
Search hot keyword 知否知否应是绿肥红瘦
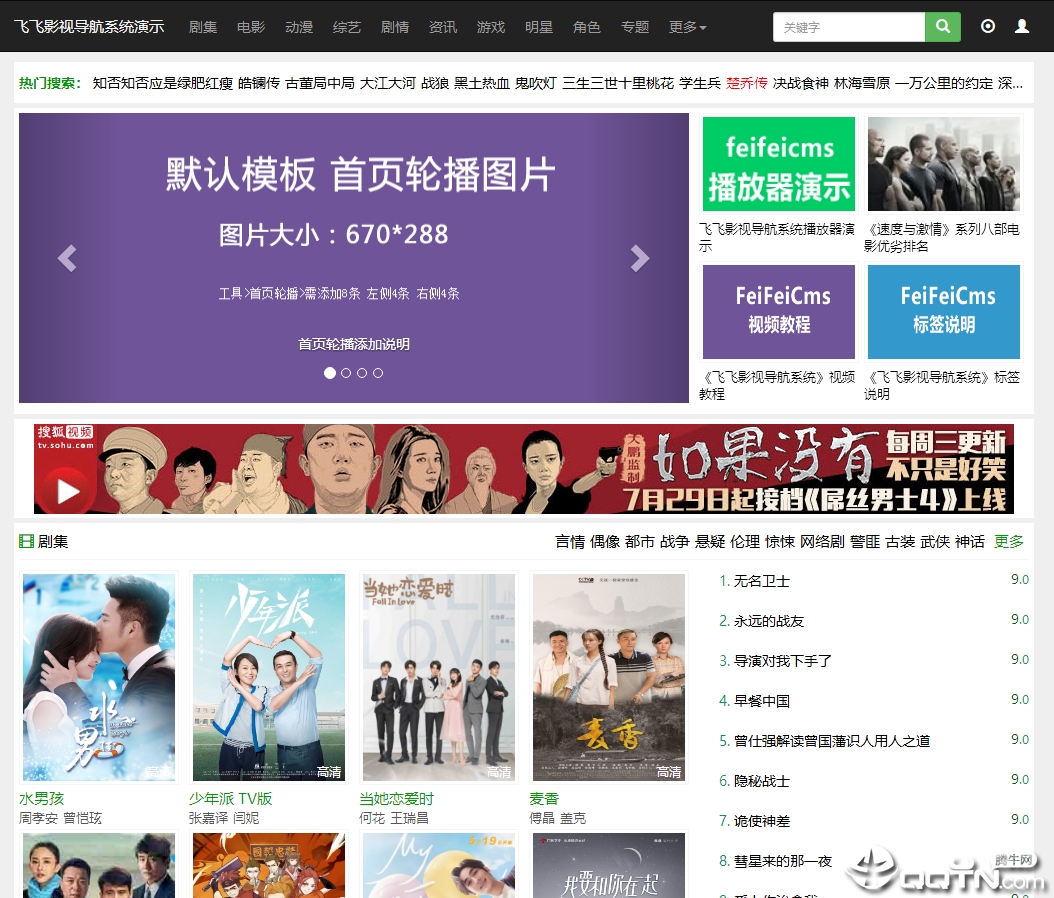tap(163, 83)
